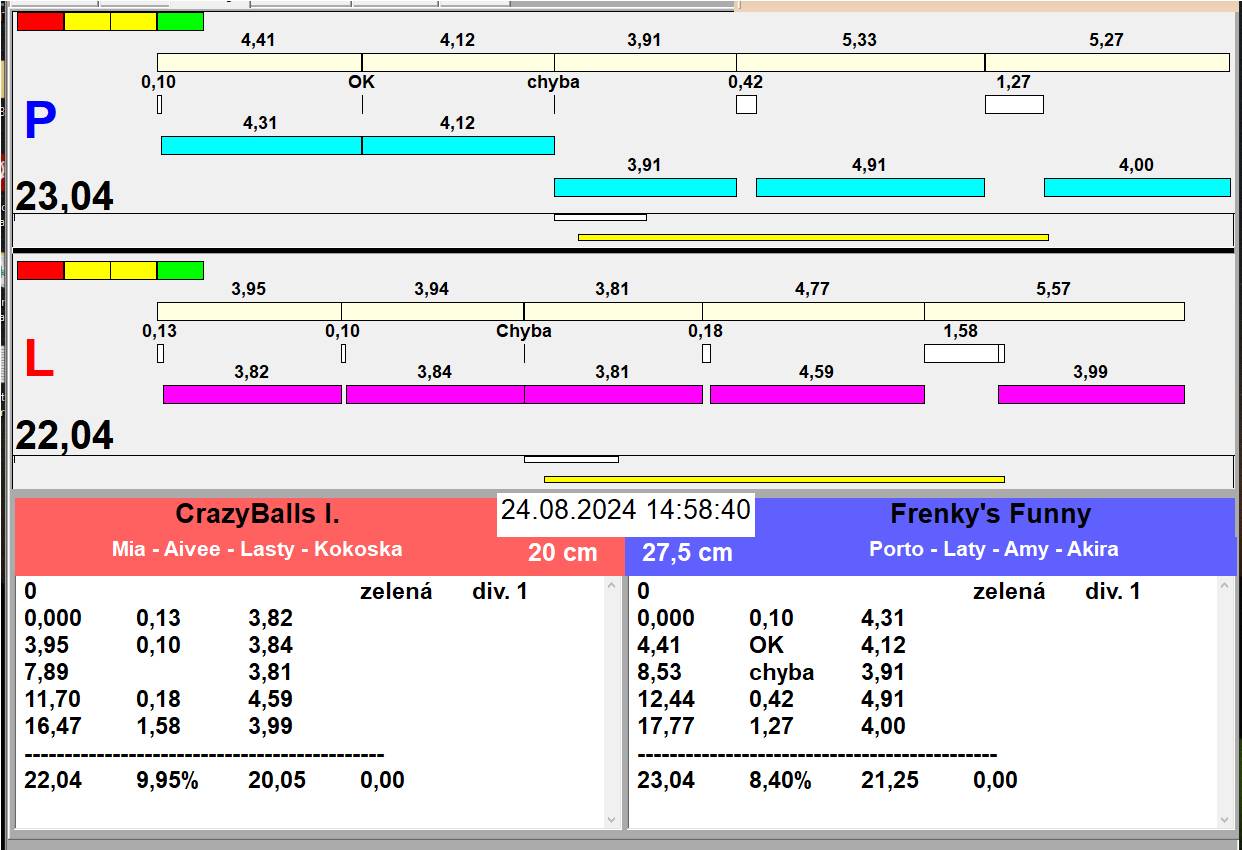Select the cyan 3,91 bar in lane P
The image size is (1242, 850).
coord(645,187)
